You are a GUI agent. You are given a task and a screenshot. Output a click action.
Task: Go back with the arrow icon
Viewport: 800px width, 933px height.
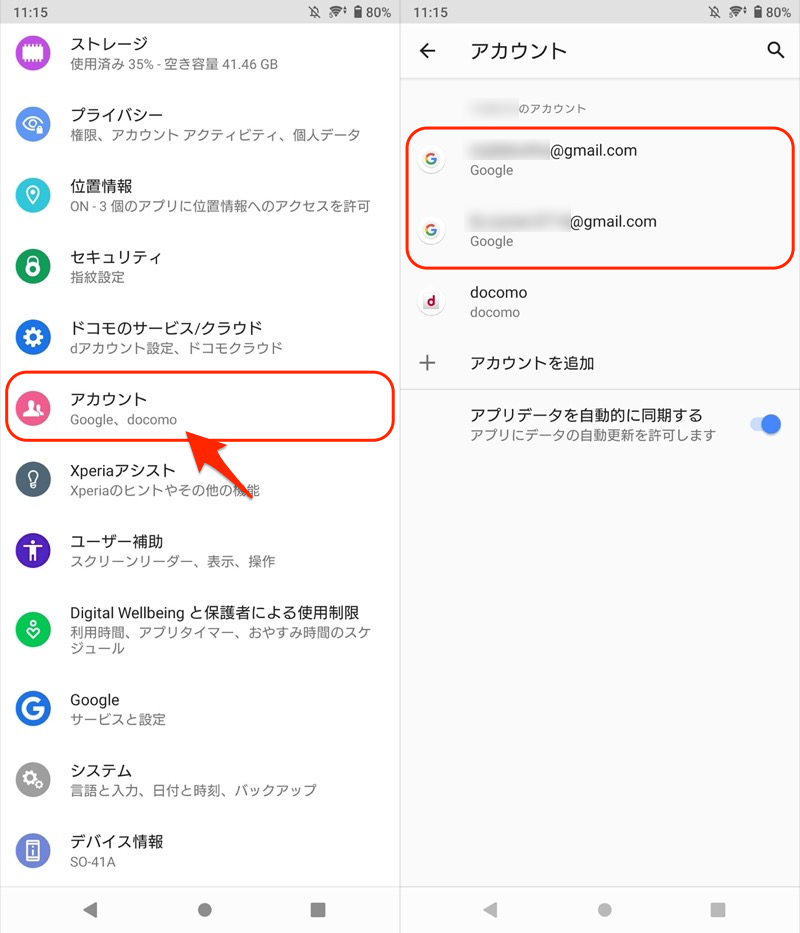pos(427,51)
